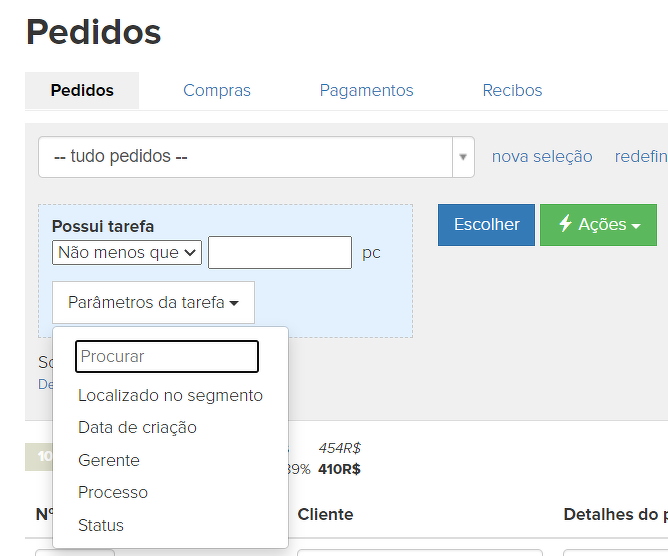Pick the Gerente parameter option
This screenshot has width=668, height=556.
pos(109,460)
